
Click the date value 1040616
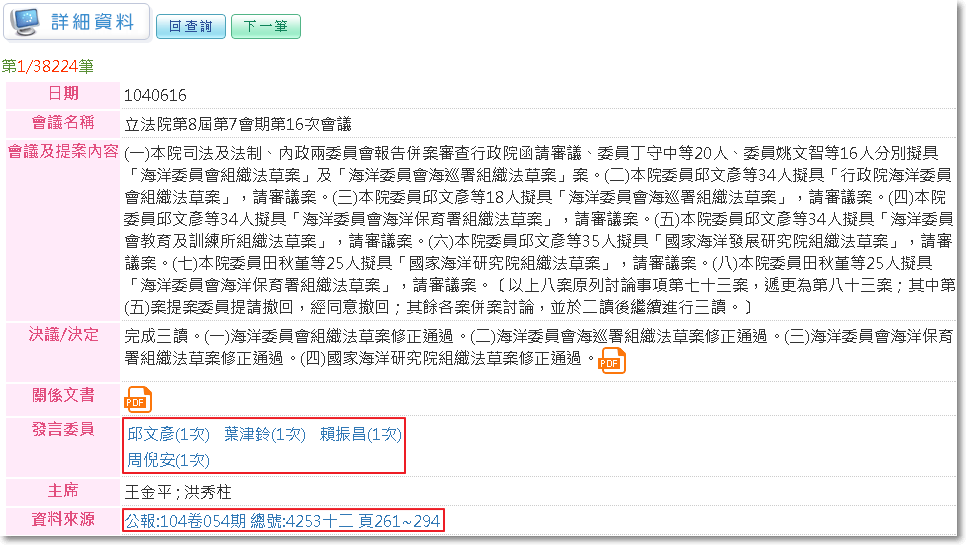tap(155, 95)
